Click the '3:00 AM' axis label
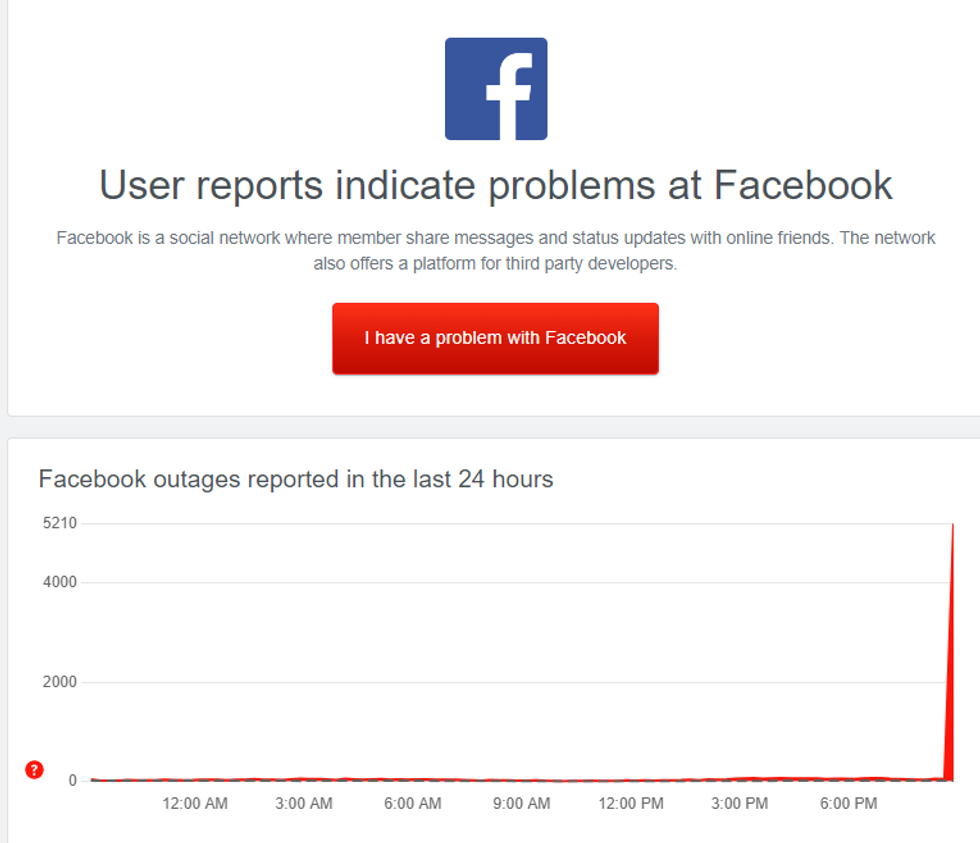This screenshot has width=980, height=843. click(304, 803)
